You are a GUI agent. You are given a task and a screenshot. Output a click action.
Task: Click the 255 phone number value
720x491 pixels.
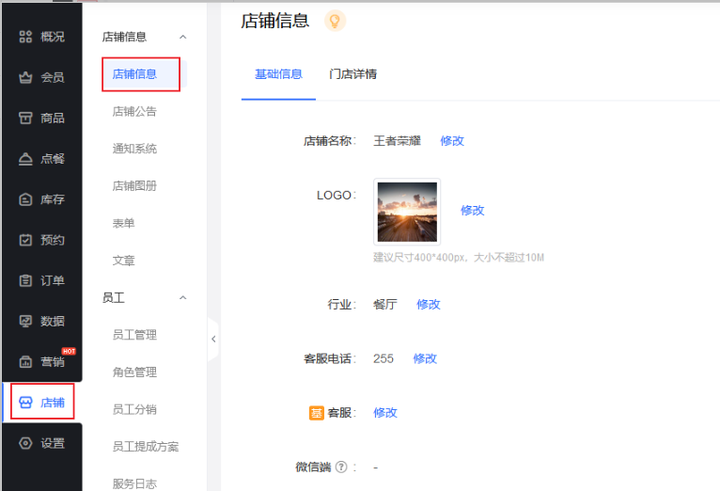click(x=383, y=358)
